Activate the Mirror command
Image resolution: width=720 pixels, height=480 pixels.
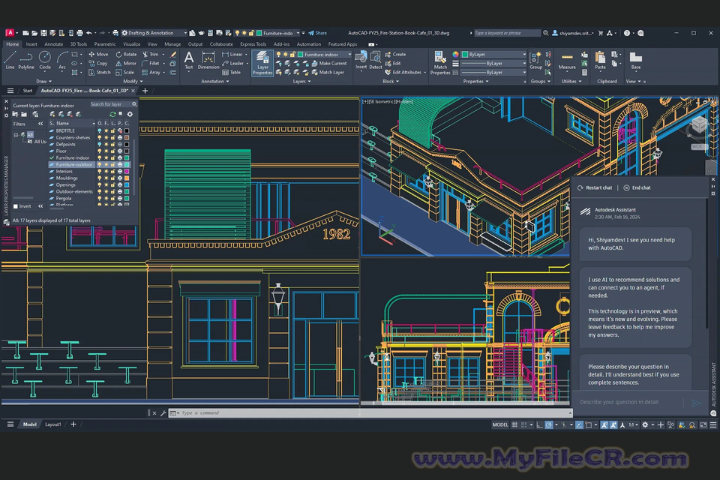point(126,63)
